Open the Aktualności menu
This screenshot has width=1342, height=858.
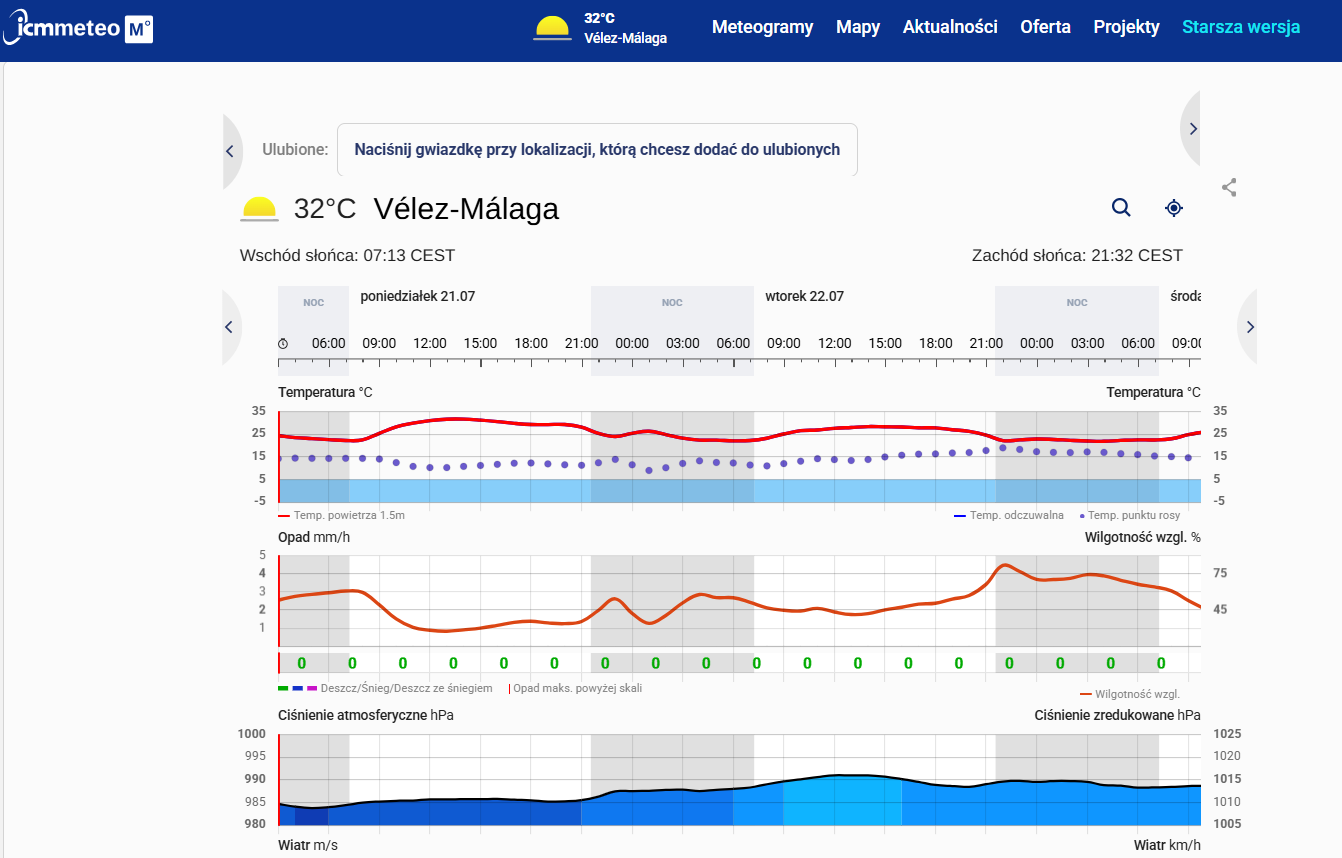950,27
